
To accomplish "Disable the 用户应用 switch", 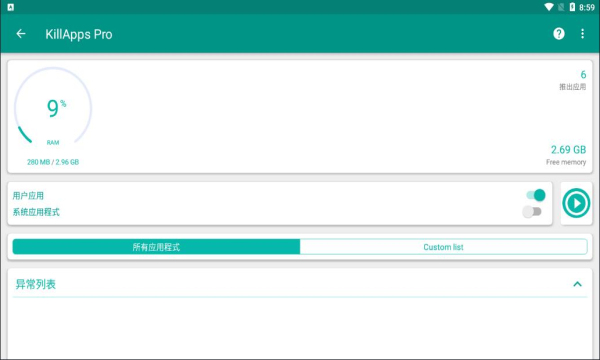I will (536, 195).
